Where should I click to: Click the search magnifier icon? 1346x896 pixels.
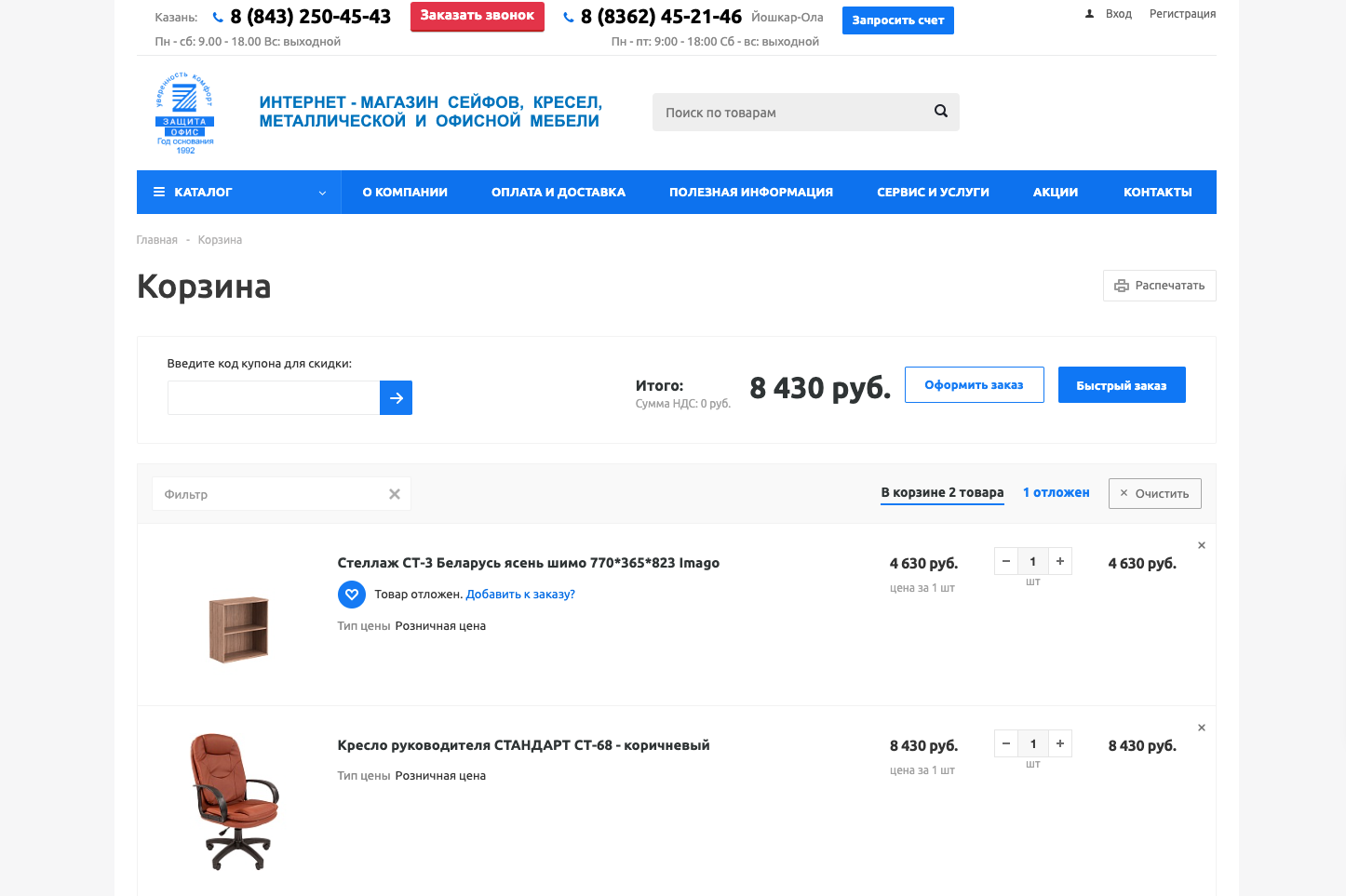click(x=941, y=111)
